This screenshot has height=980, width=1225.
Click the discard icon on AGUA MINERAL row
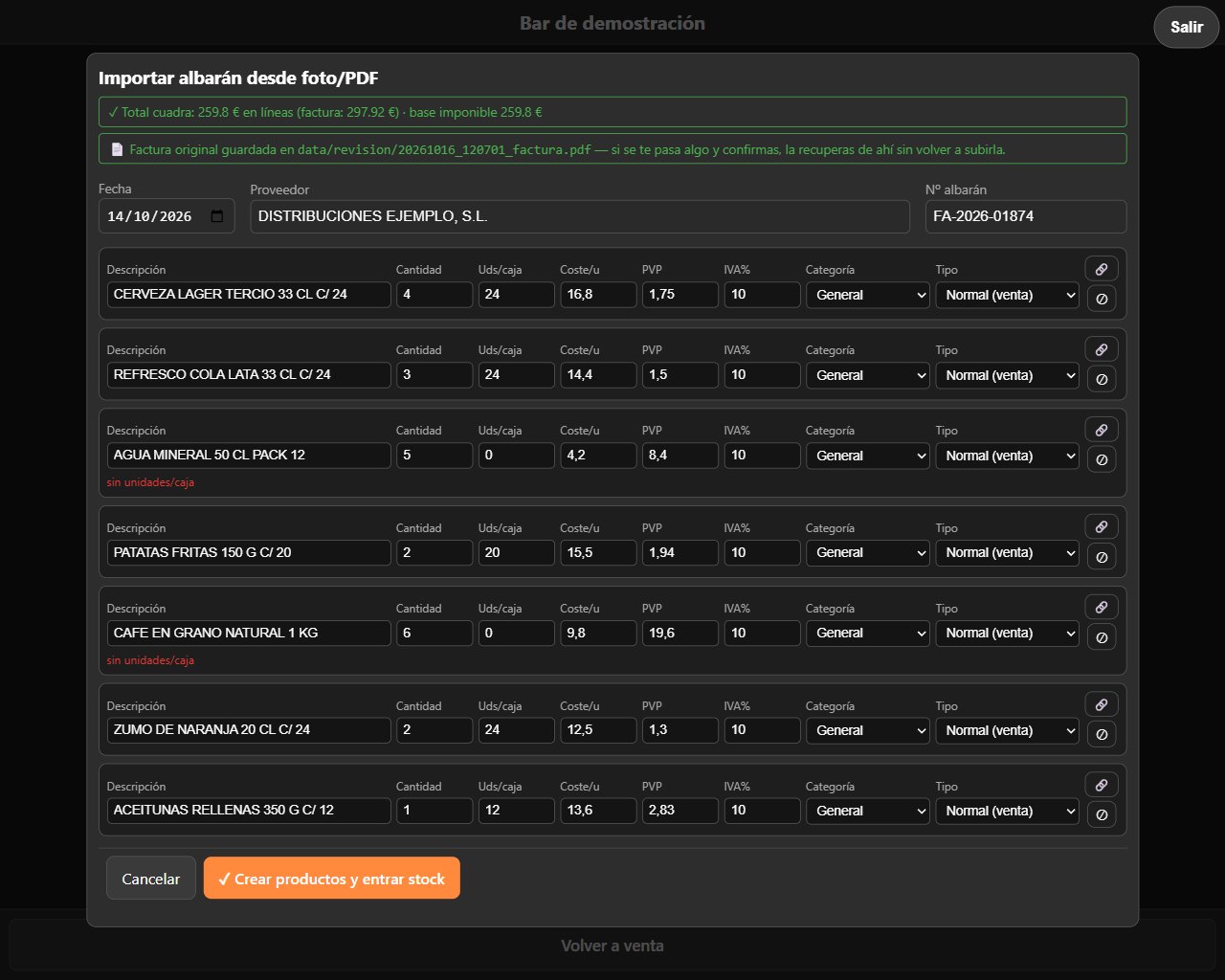[x=1102, y=459]
